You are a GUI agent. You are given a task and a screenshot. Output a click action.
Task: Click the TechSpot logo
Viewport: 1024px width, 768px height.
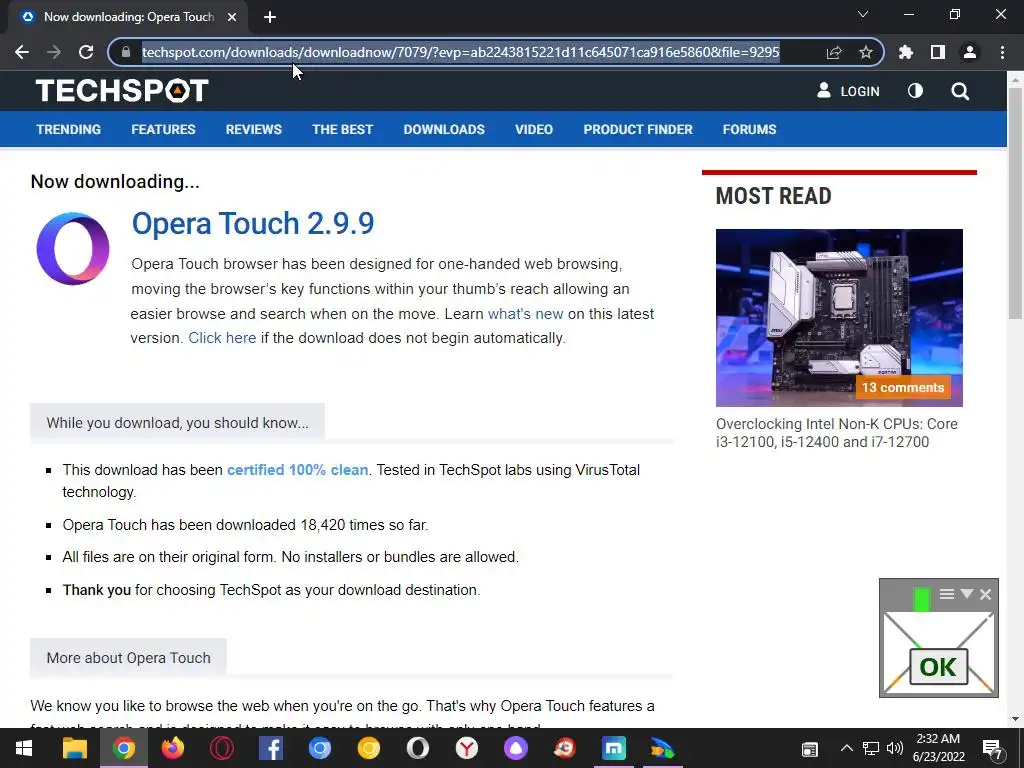click(x=122, y=90)
